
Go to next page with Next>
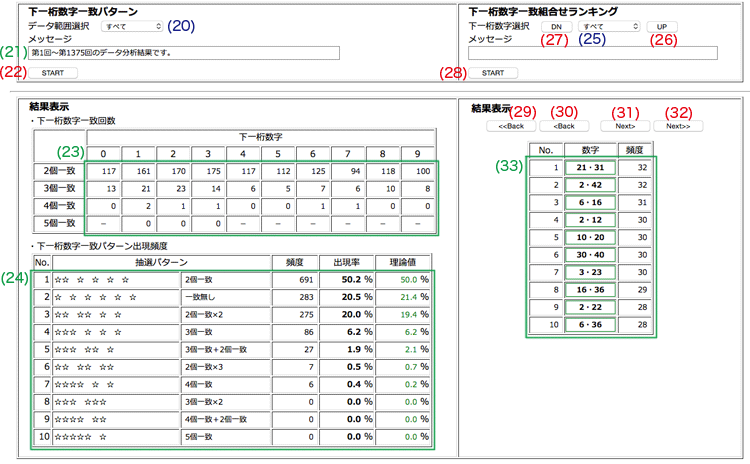(625, 126)
